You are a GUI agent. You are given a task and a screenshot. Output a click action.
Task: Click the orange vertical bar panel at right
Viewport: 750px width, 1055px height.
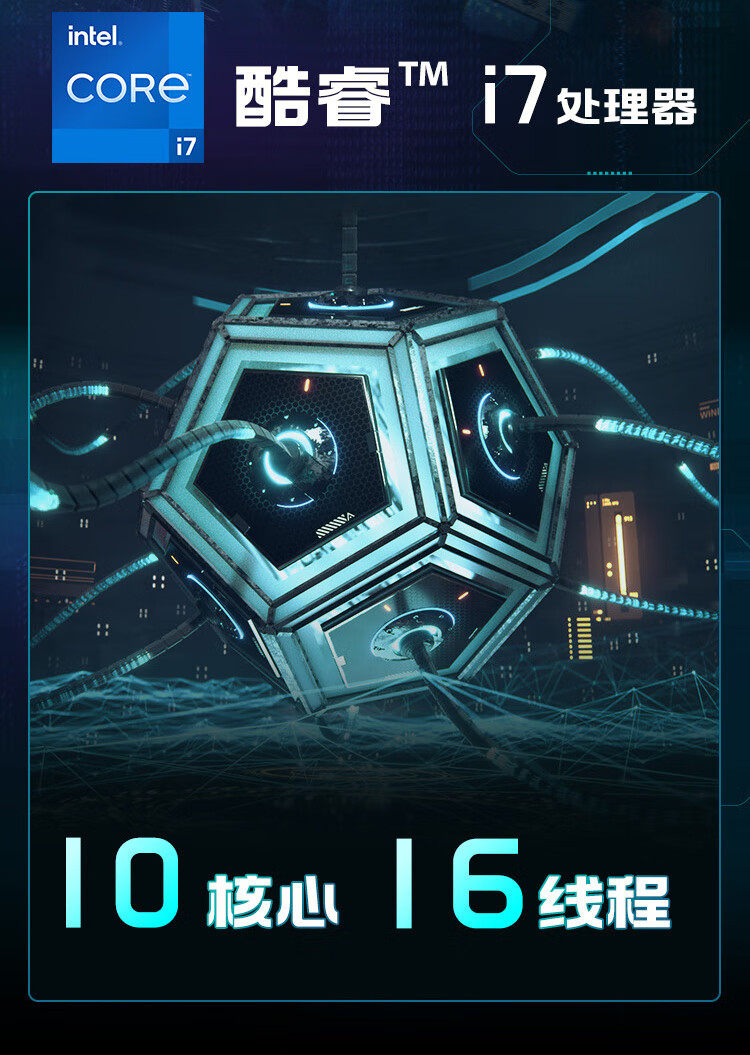612,554
